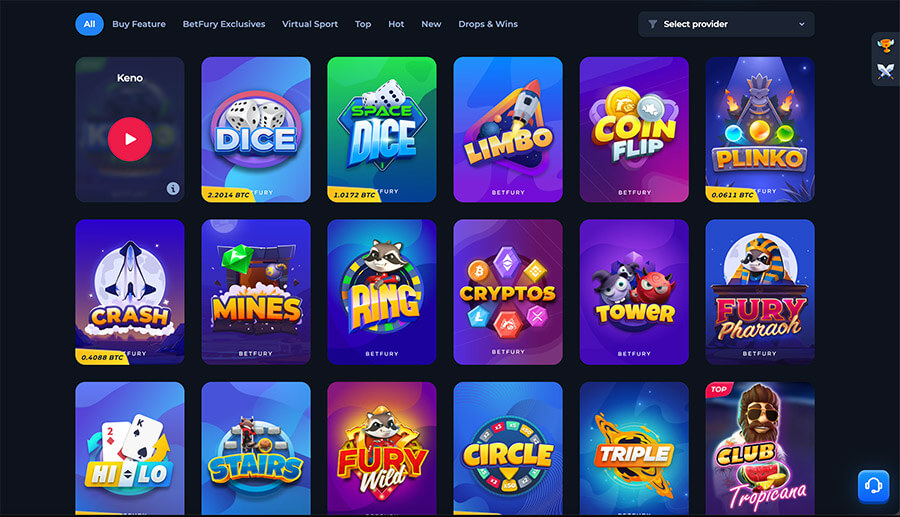Launch the Plinko game tile

(760, 129)
